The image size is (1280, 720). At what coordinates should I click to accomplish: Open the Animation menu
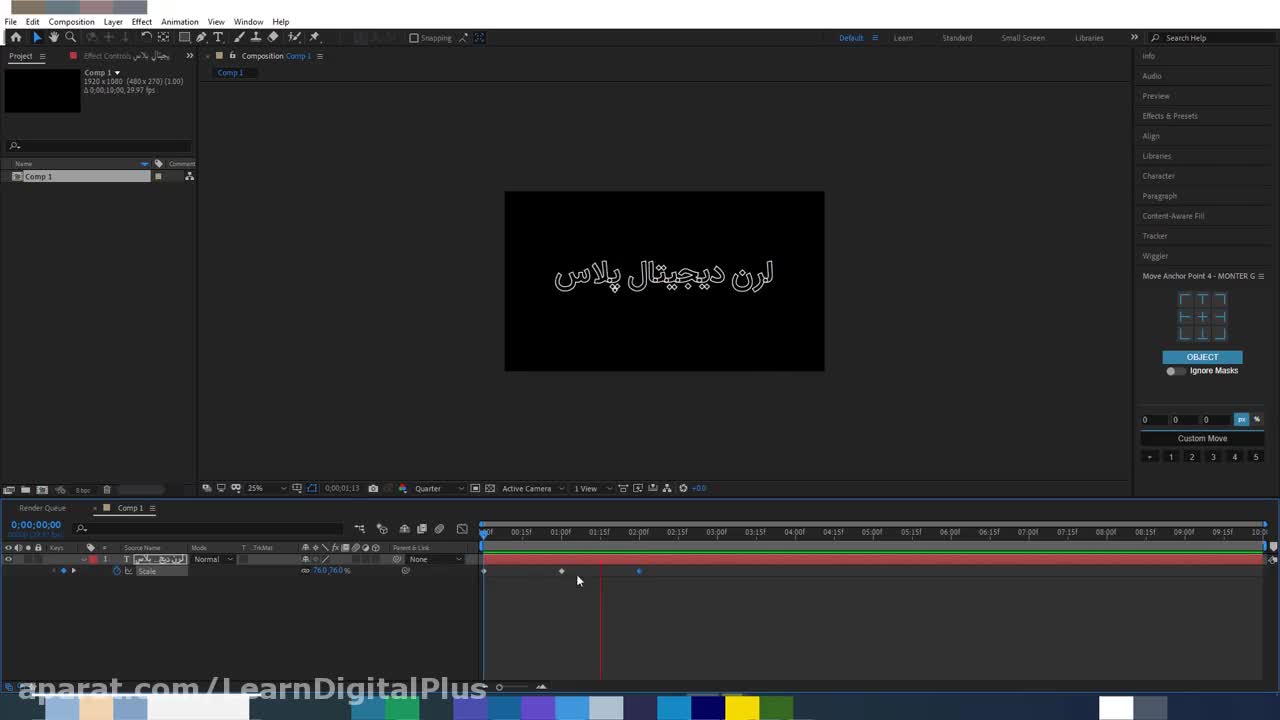180,22
